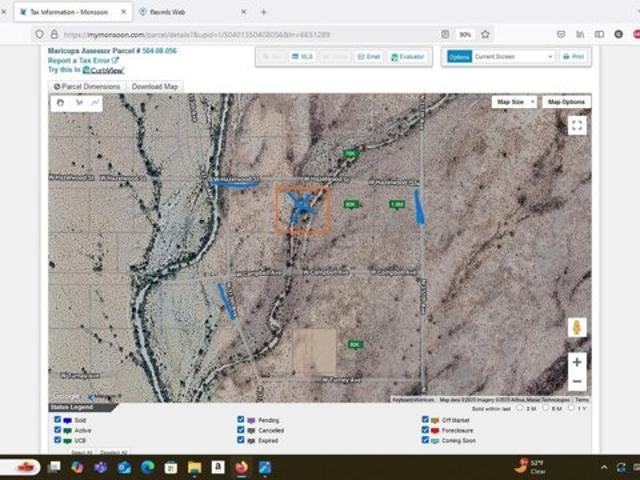Image resolution: width=640 pixels, height=480 pixels.
Task: Click the Evaluator tool button
Action: (408, 57)
